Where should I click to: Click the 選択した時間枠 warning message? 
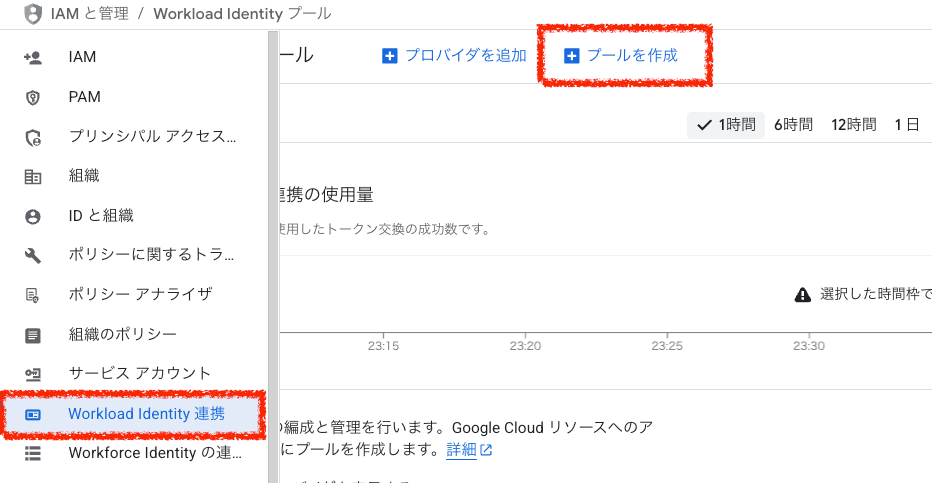pyautogui.click(x=876, y=294)
